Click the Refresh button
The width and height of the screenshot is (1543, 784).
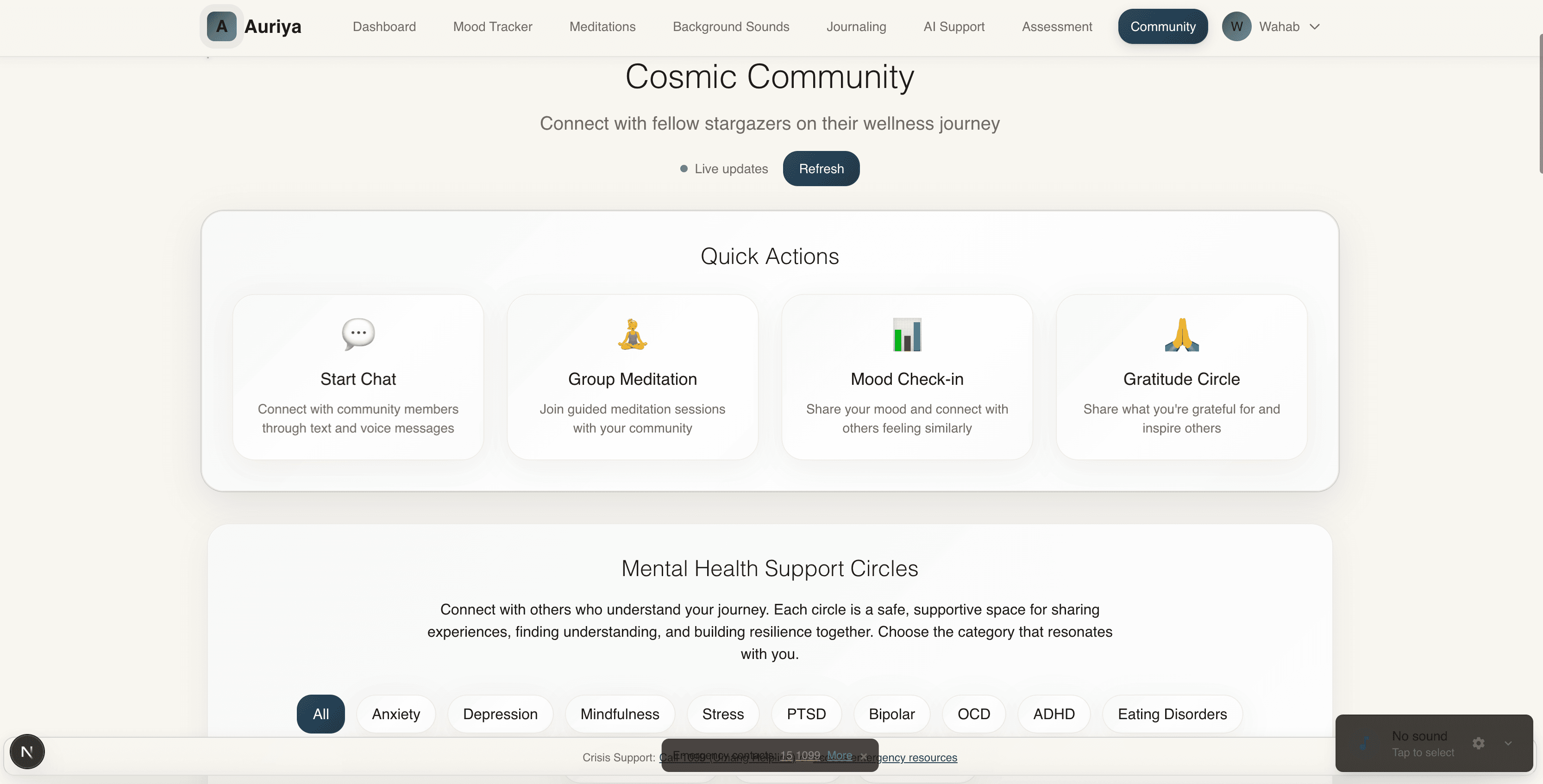821,168
